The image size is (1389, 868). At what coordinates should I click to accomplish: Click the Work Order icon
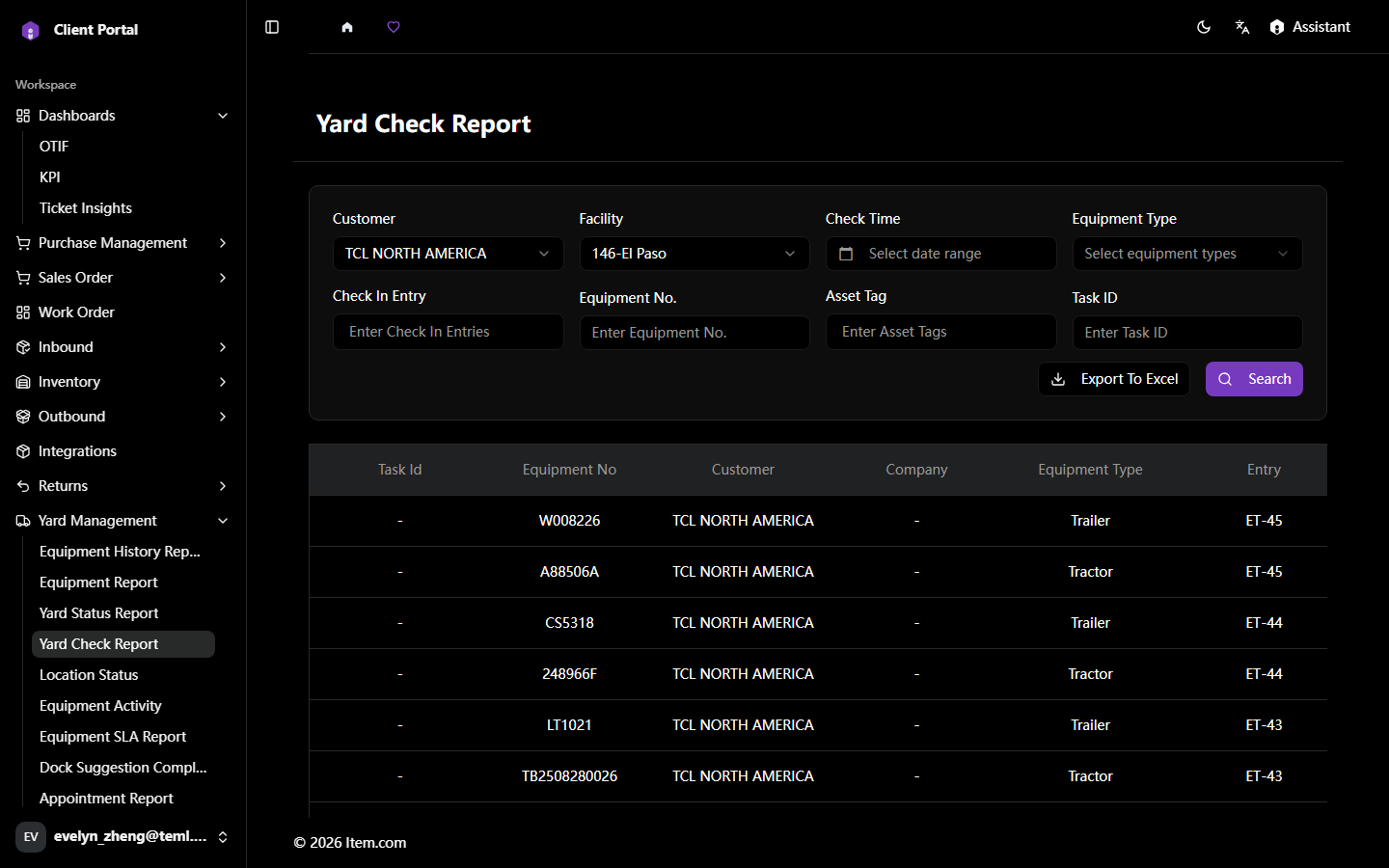(x=23, y=312)
